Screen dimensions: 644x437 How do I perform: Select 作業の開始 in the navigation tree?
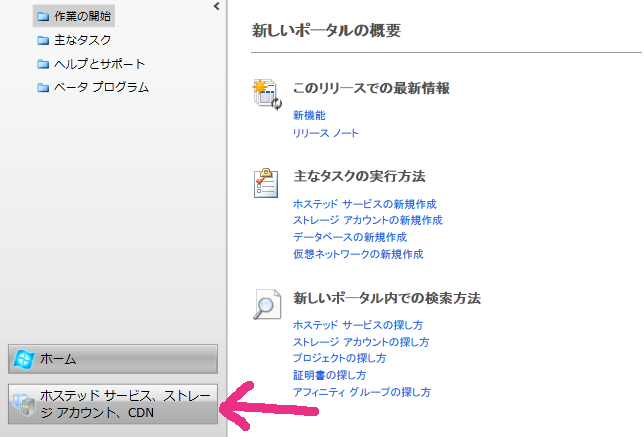click(x=74, y=16)
